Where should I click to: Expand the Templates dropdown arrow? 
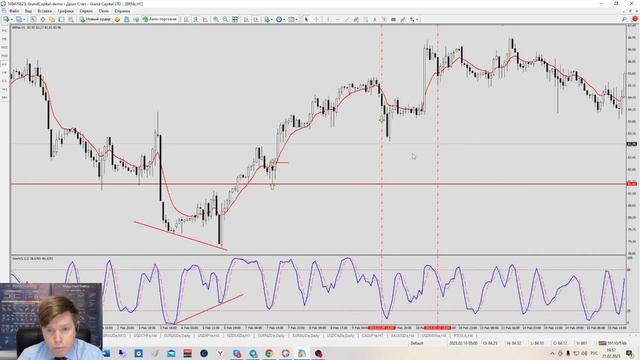click(x=297, y=20)
